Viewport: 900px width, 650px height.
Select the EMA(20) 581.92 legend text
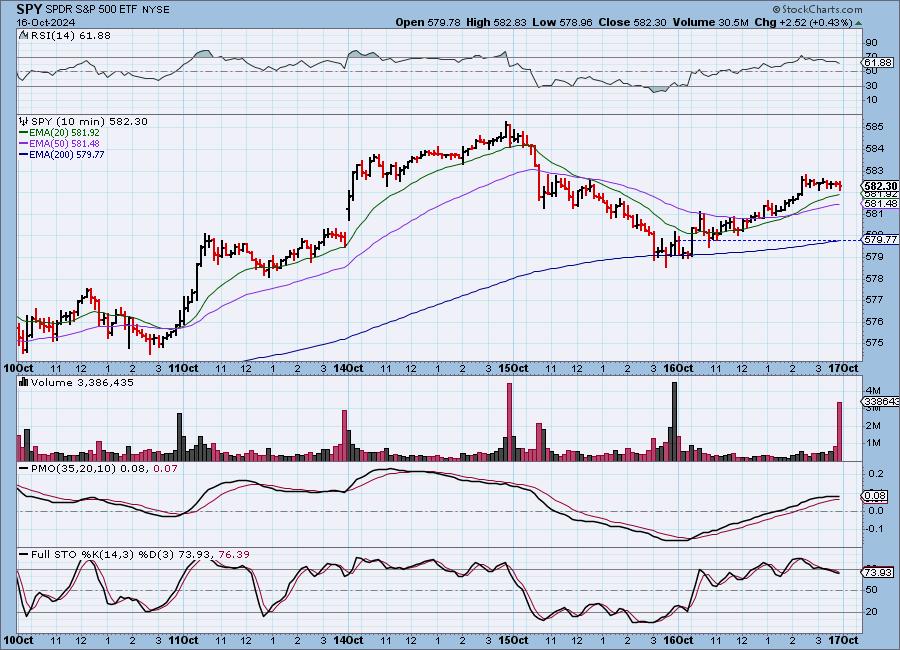click(x=64, y=133)
